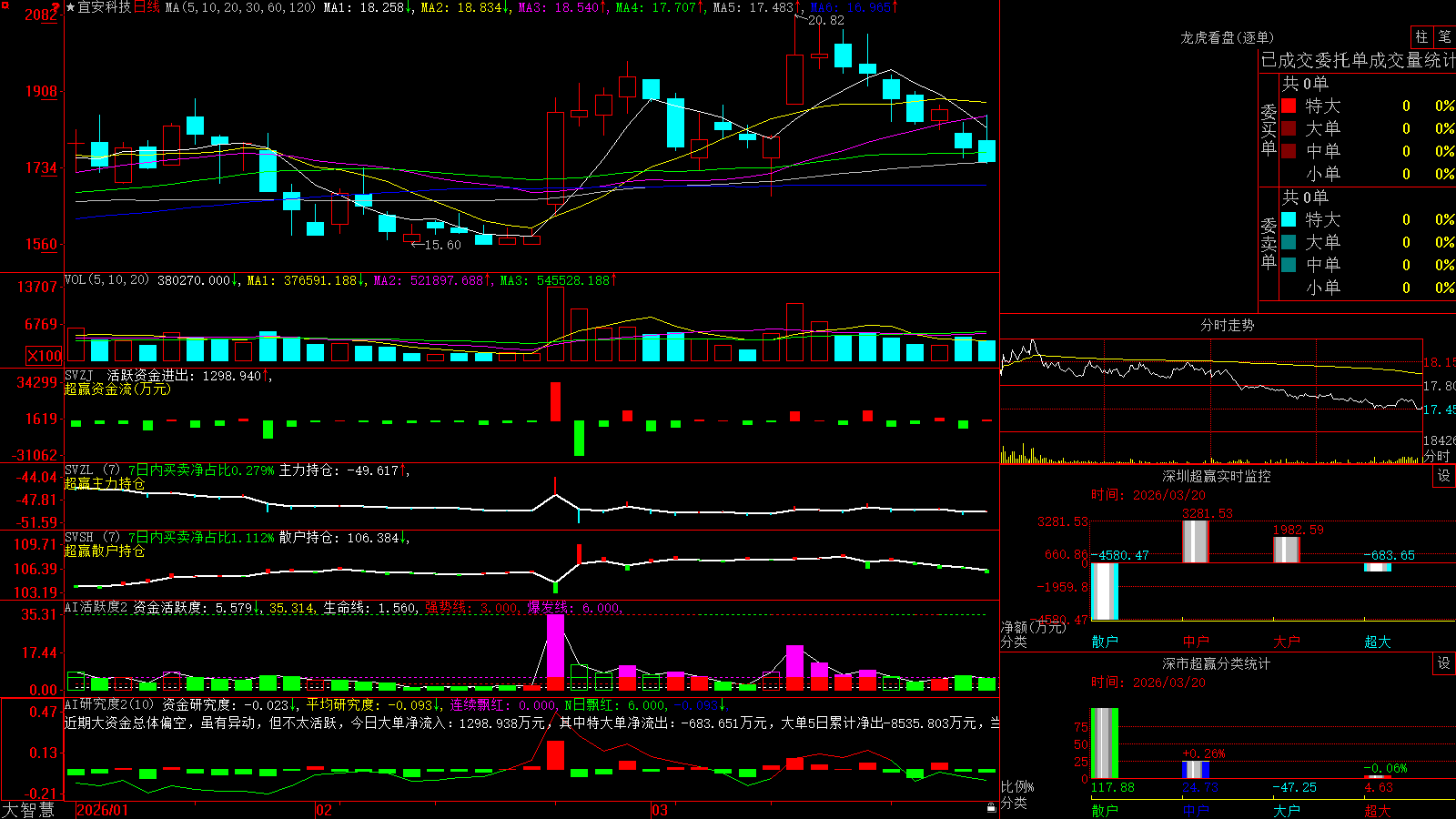Click the small lock icon at chart bottom-right
The image size is (1456, 819).
click(992, 808)
